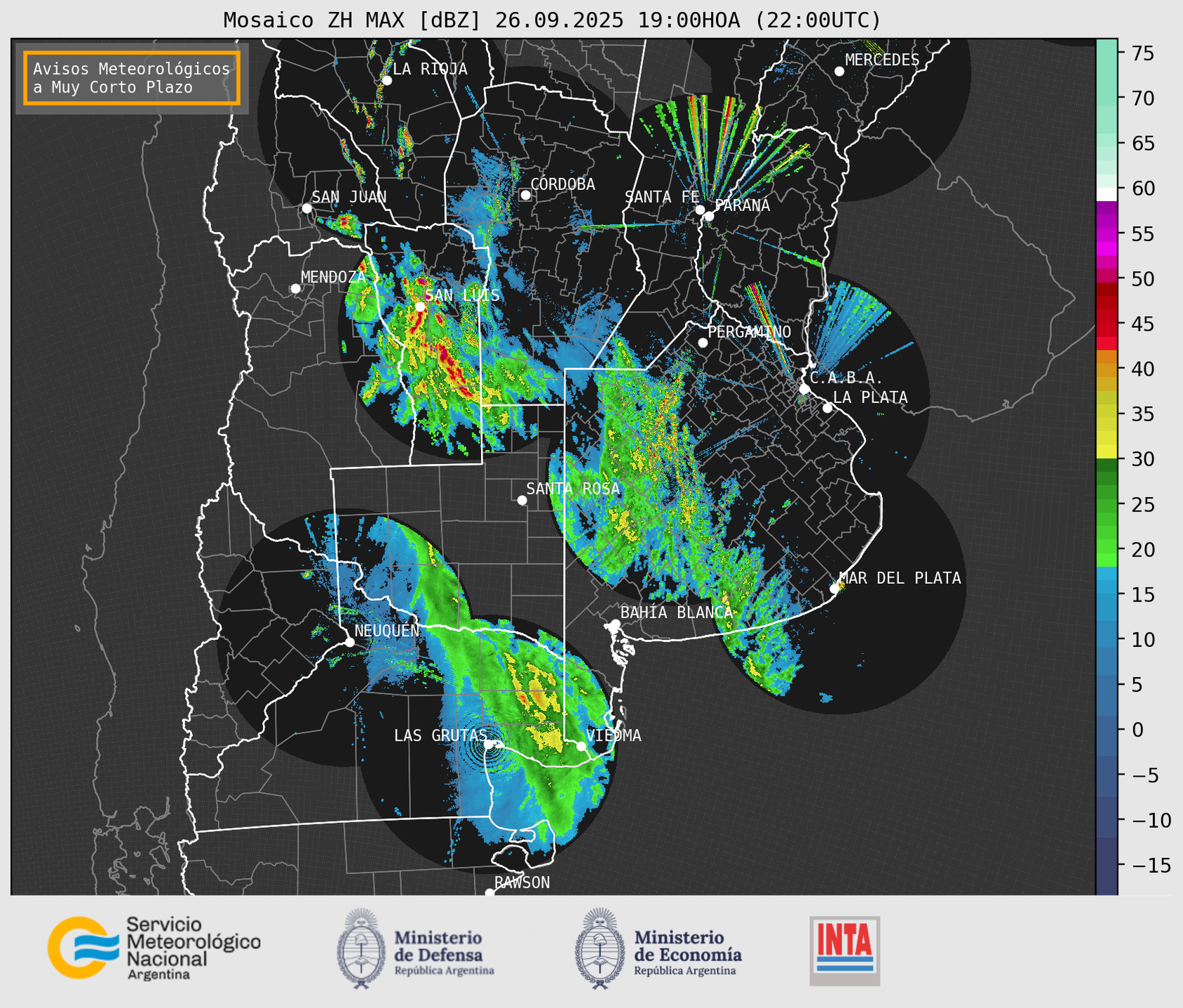Click the Ministerio de Economía text

coord(688,952)
